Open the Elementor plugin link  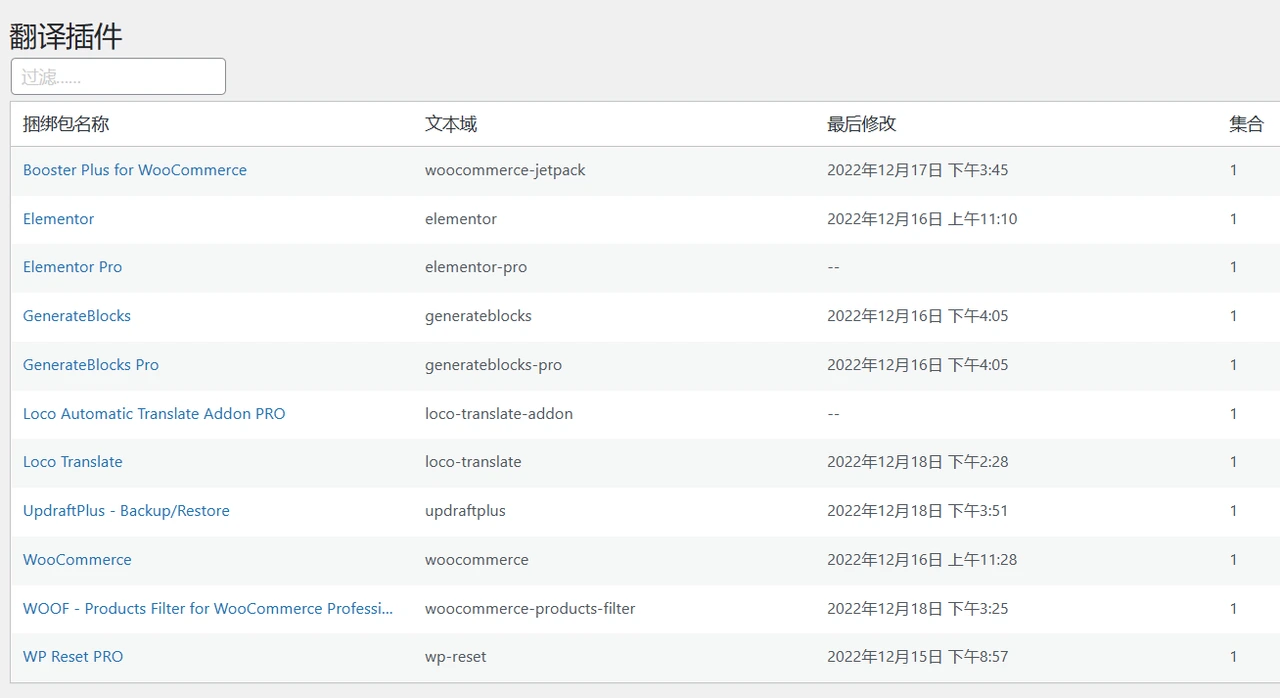pos(59,219)
